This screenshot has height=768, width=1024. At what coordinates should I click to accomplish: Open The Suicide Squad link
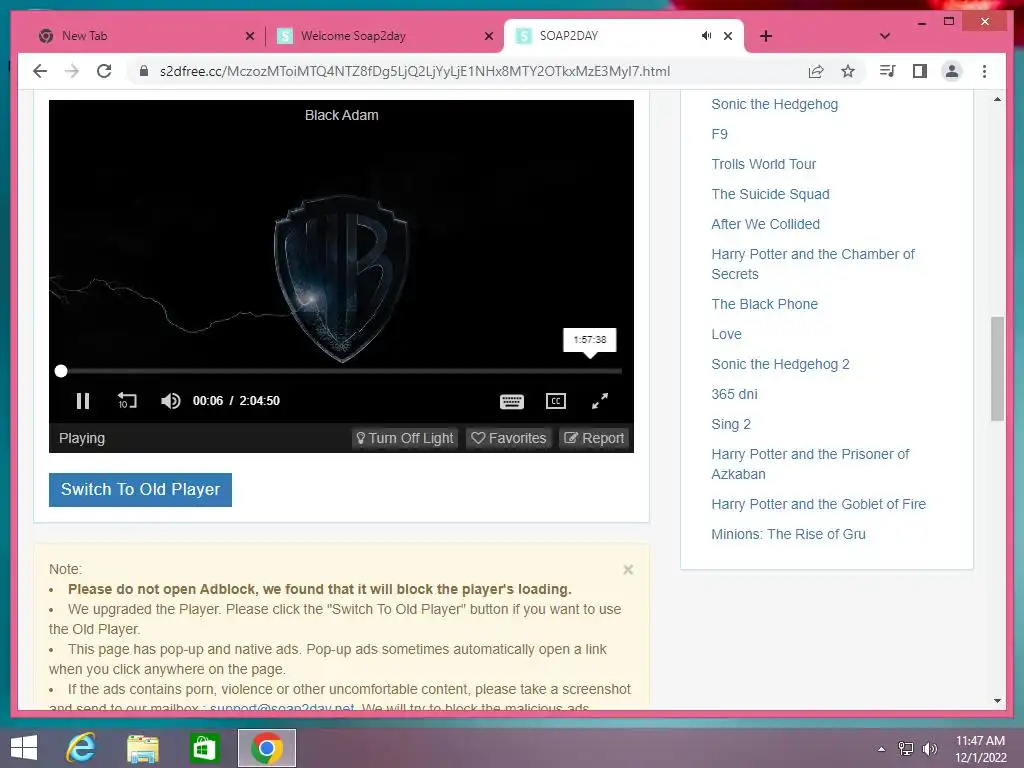771,195
